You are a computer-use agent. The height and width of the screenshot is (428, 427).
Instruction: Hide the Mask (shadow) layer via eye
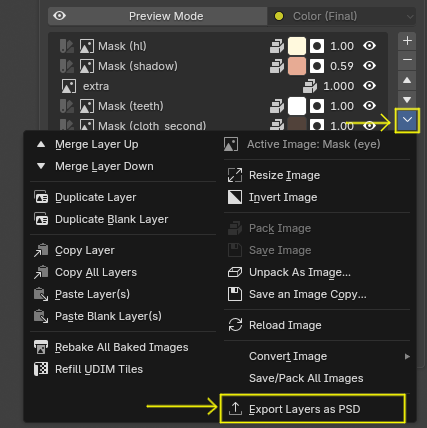coord(369,66)
